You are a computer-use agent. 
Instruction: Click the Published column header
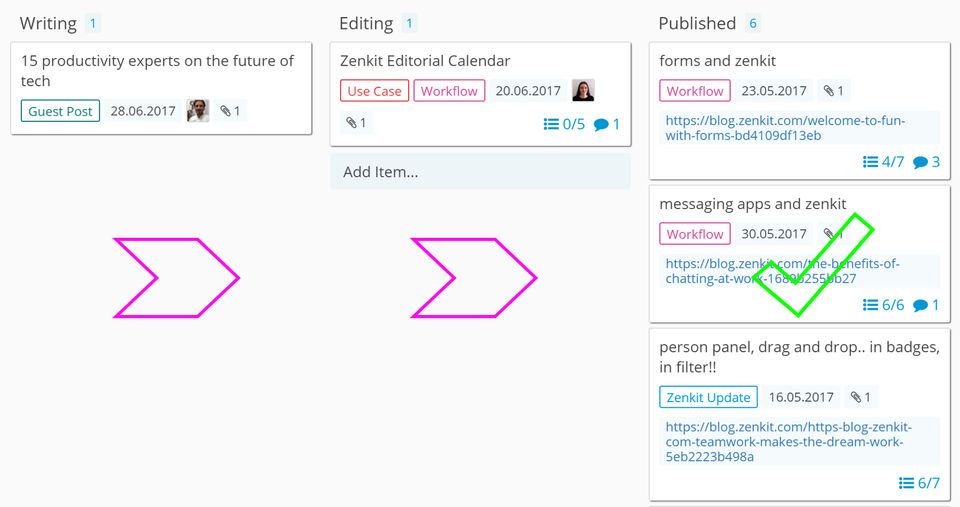point(697,23)
